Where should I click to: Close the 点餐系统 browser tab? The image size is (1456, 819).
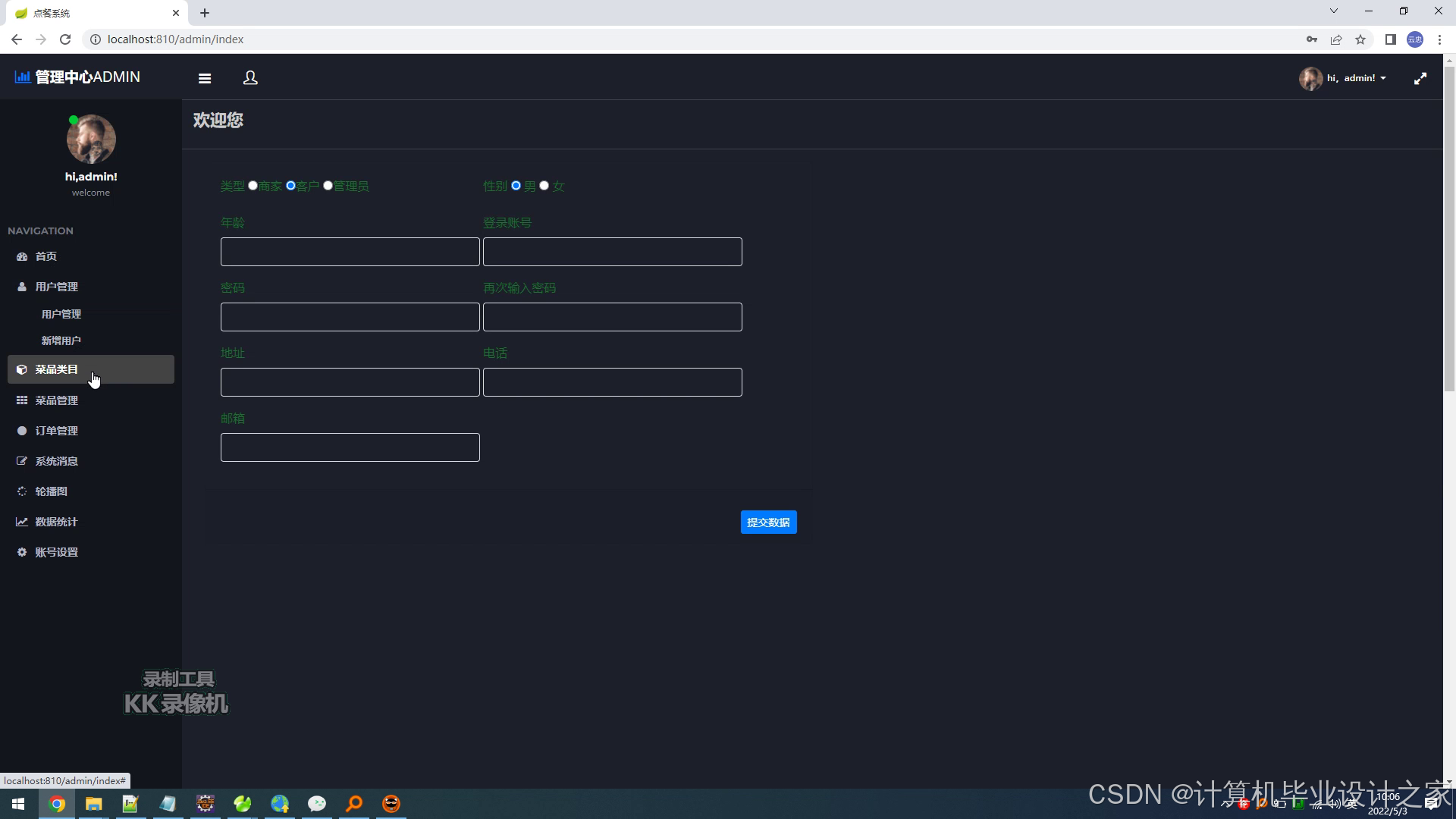point(176,13)
